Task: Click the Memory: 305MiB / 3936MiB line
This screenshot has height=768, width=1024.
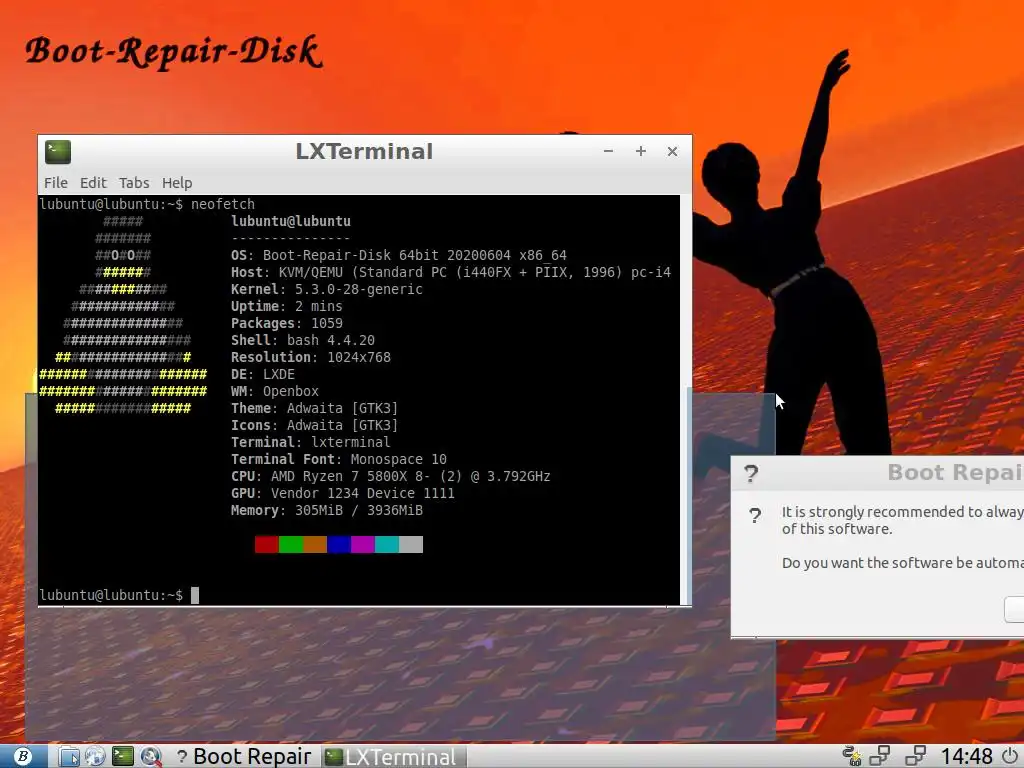Action: (x=327, y=510)
